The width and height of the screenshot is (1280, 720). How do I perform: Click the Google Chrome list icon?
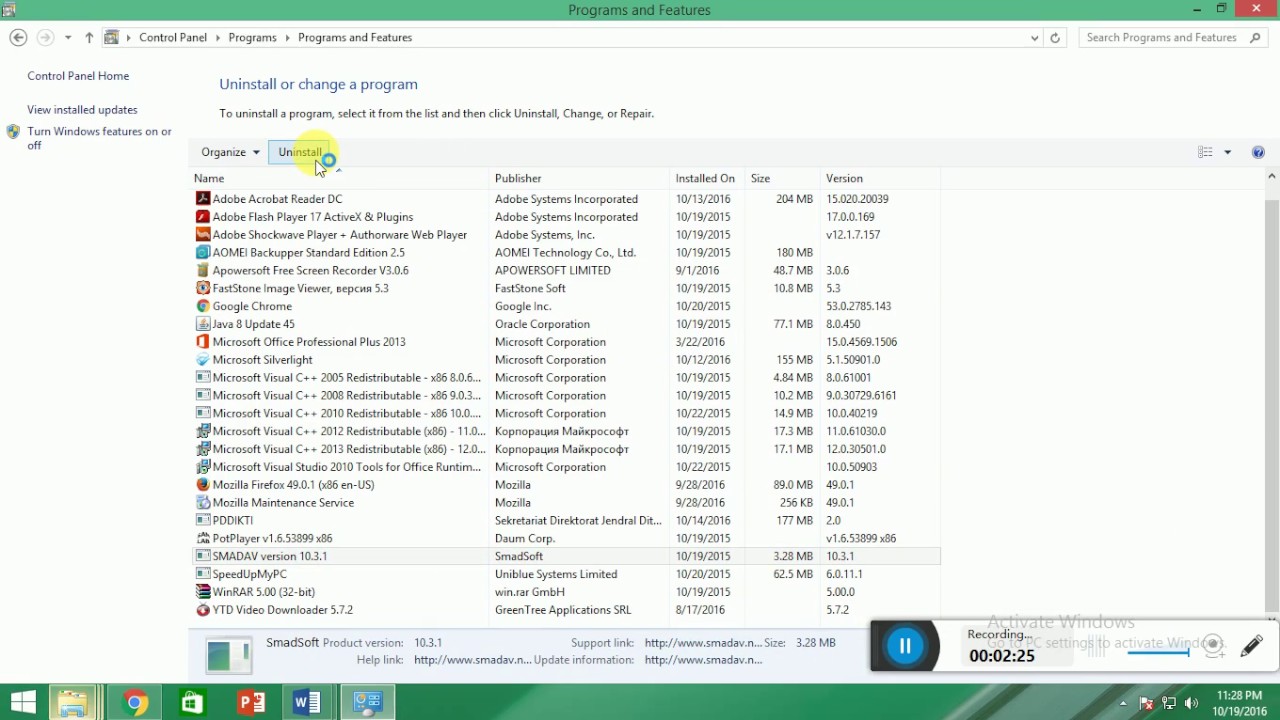point(203,307)
